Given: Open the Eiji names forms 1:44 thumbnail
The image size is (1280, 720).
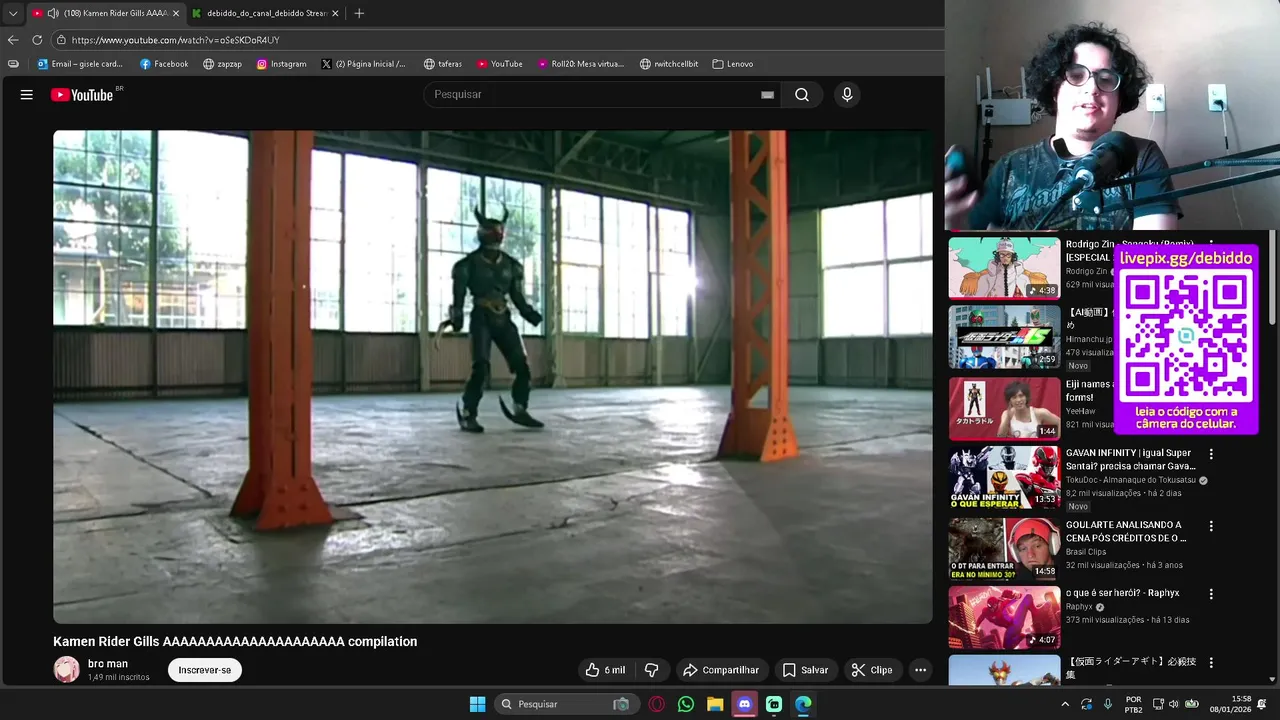Looking at the screenshot, I should [1004, 408].
